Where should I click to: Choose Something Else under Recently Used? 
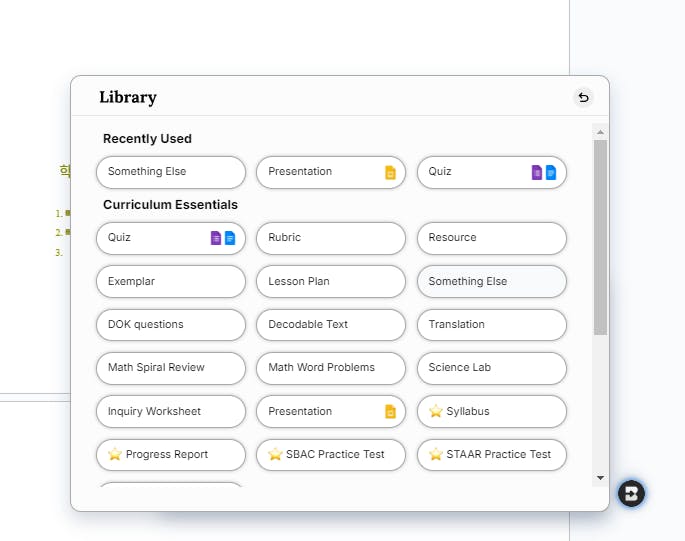170,172
